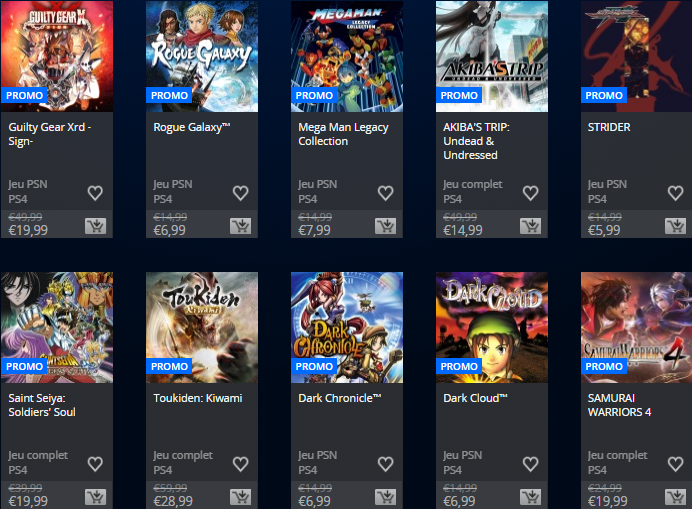Wishlist Rogue Galaxy with the heart icon
This screenshot has width=692, height=509.
point(241,193)
